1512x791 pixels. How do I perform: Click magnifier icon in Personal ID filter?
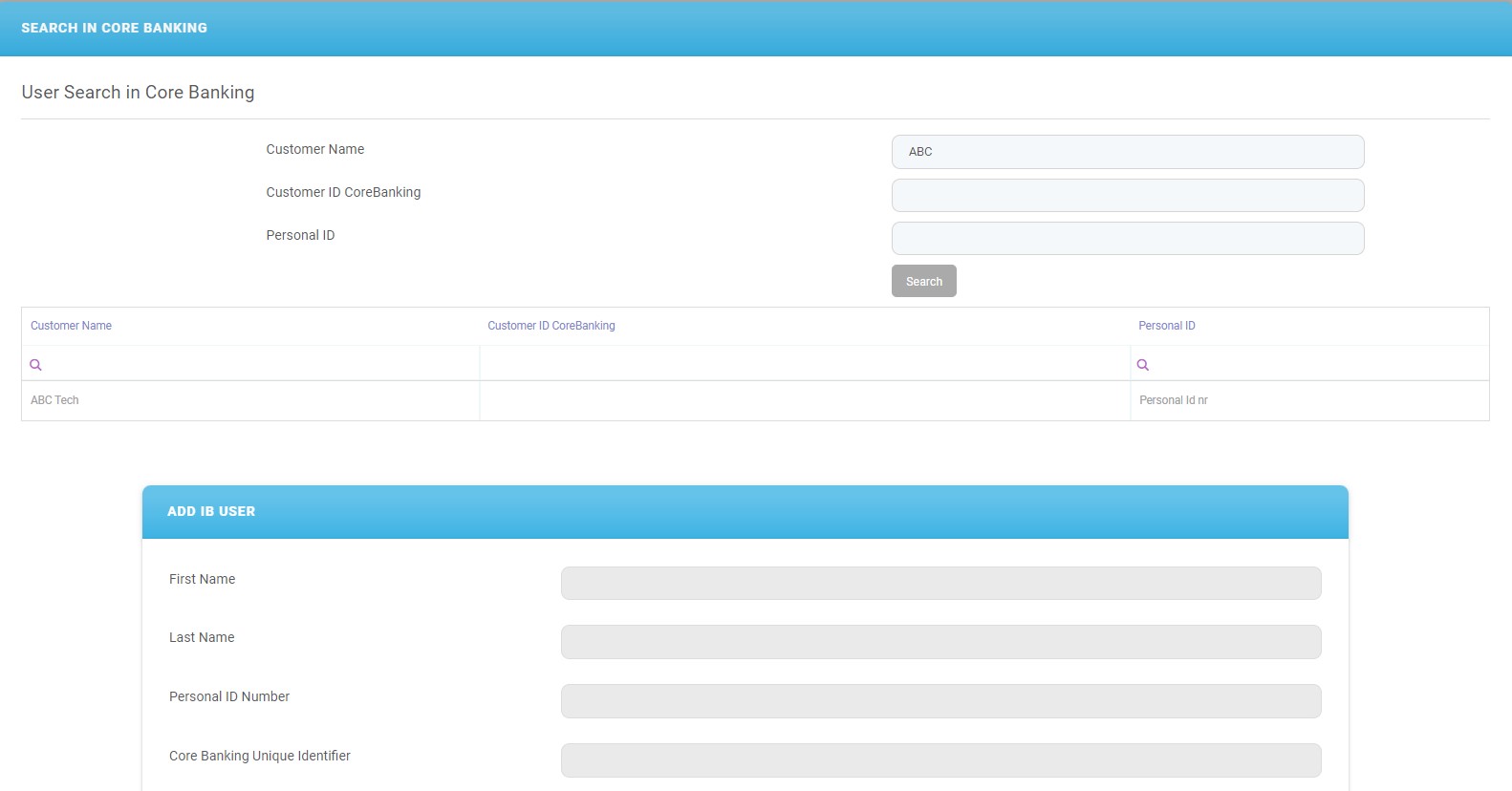[1142, 365]
